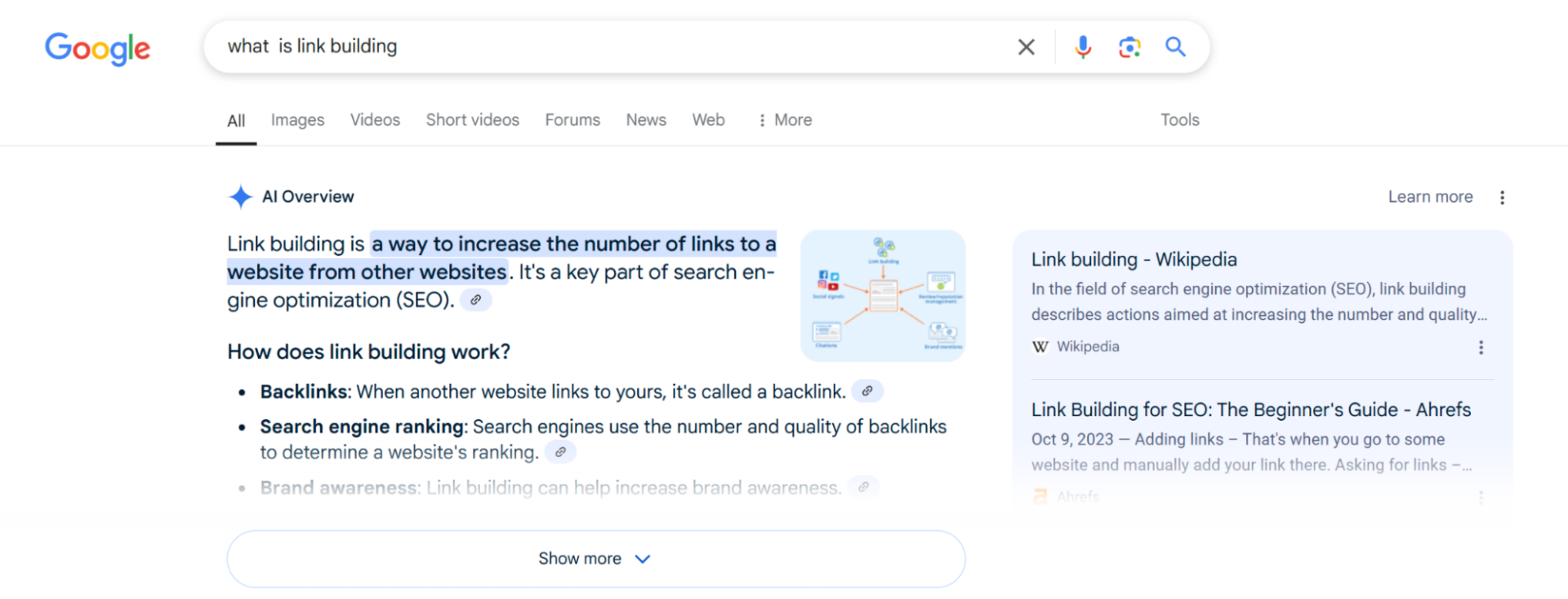Click the Wikipedia W favicon
The height and width of the screenshot is (599, 1568).
coord(1040,346)
